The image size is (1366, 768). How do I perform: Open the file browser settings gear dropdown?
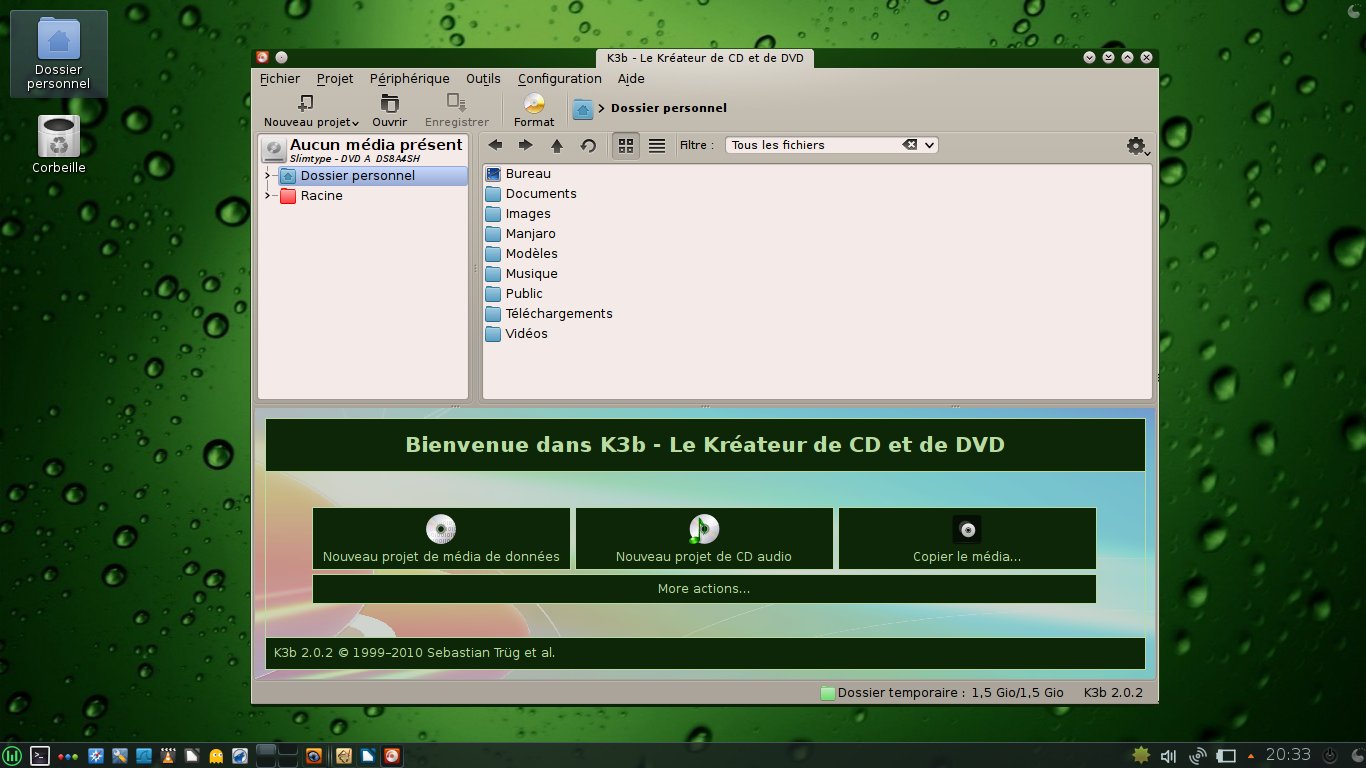click(1138, 146)
